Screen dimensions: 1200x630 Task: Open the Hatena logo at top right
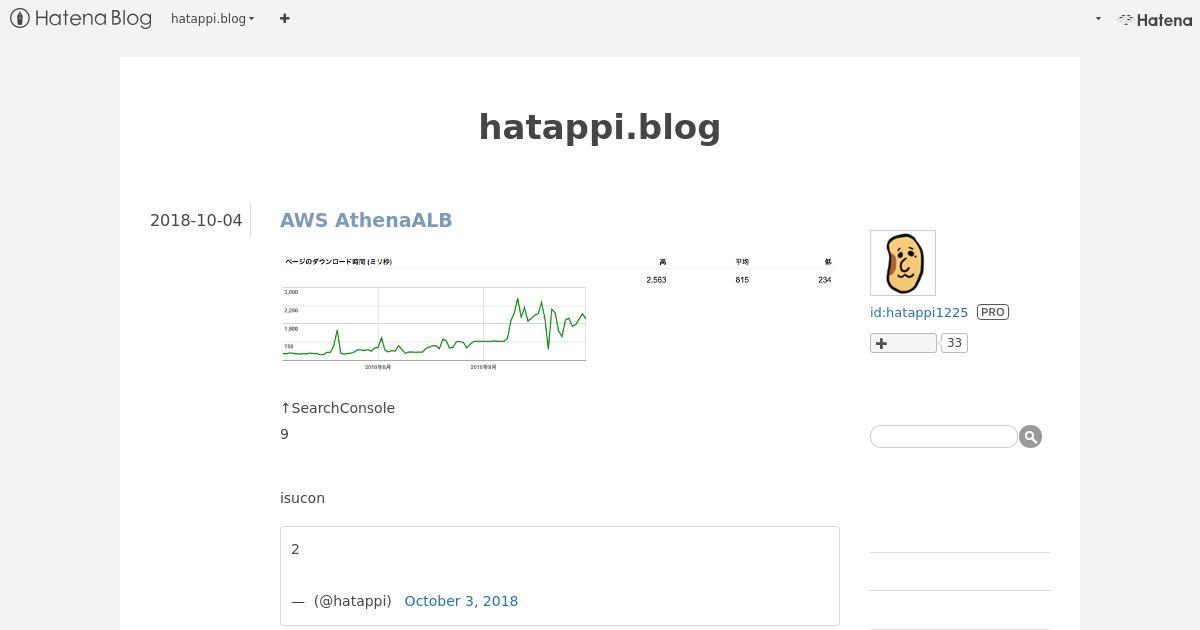tap(1155, 19)
